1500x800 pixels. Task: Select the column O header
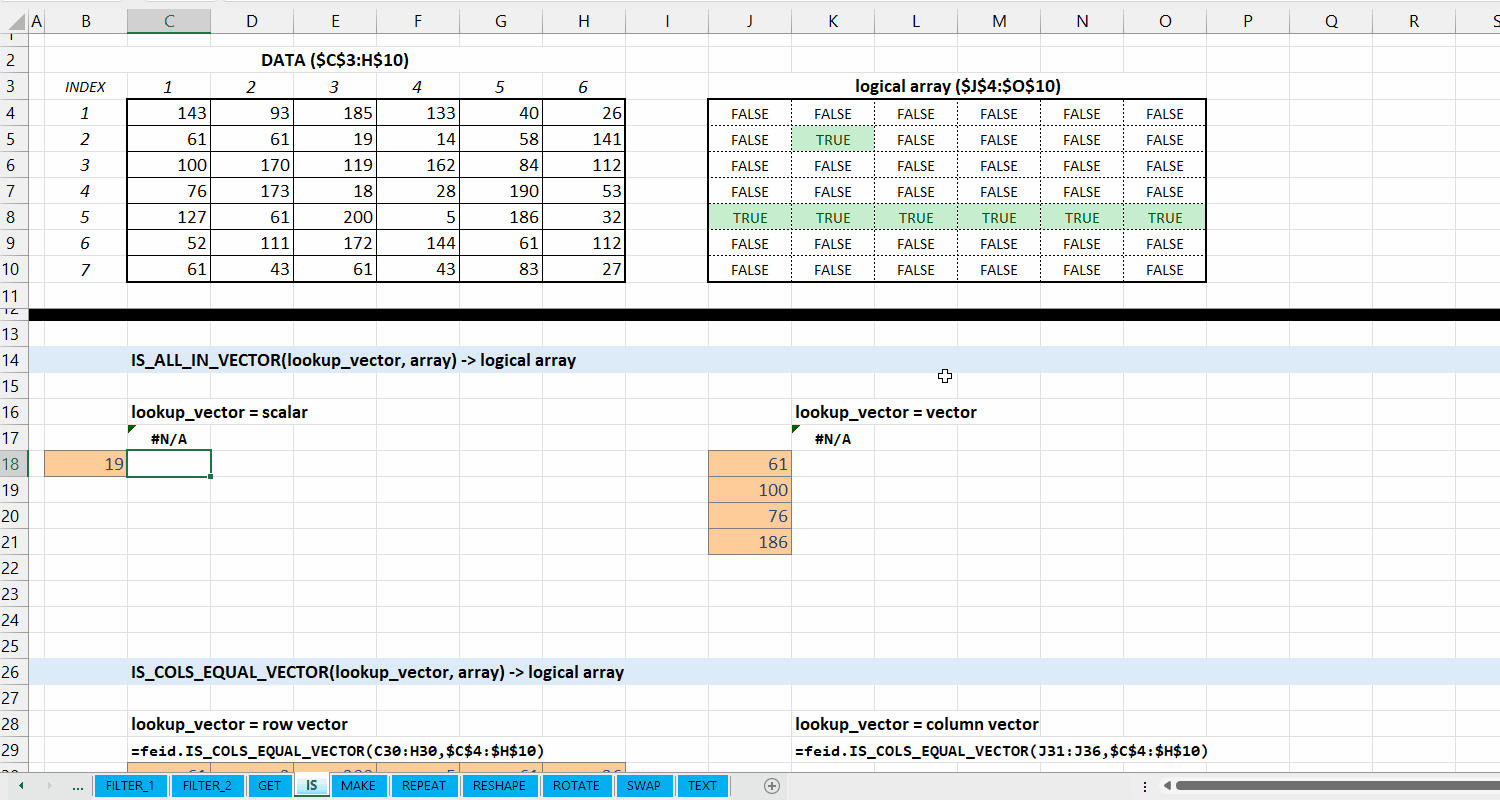[x=1165, y=21]
